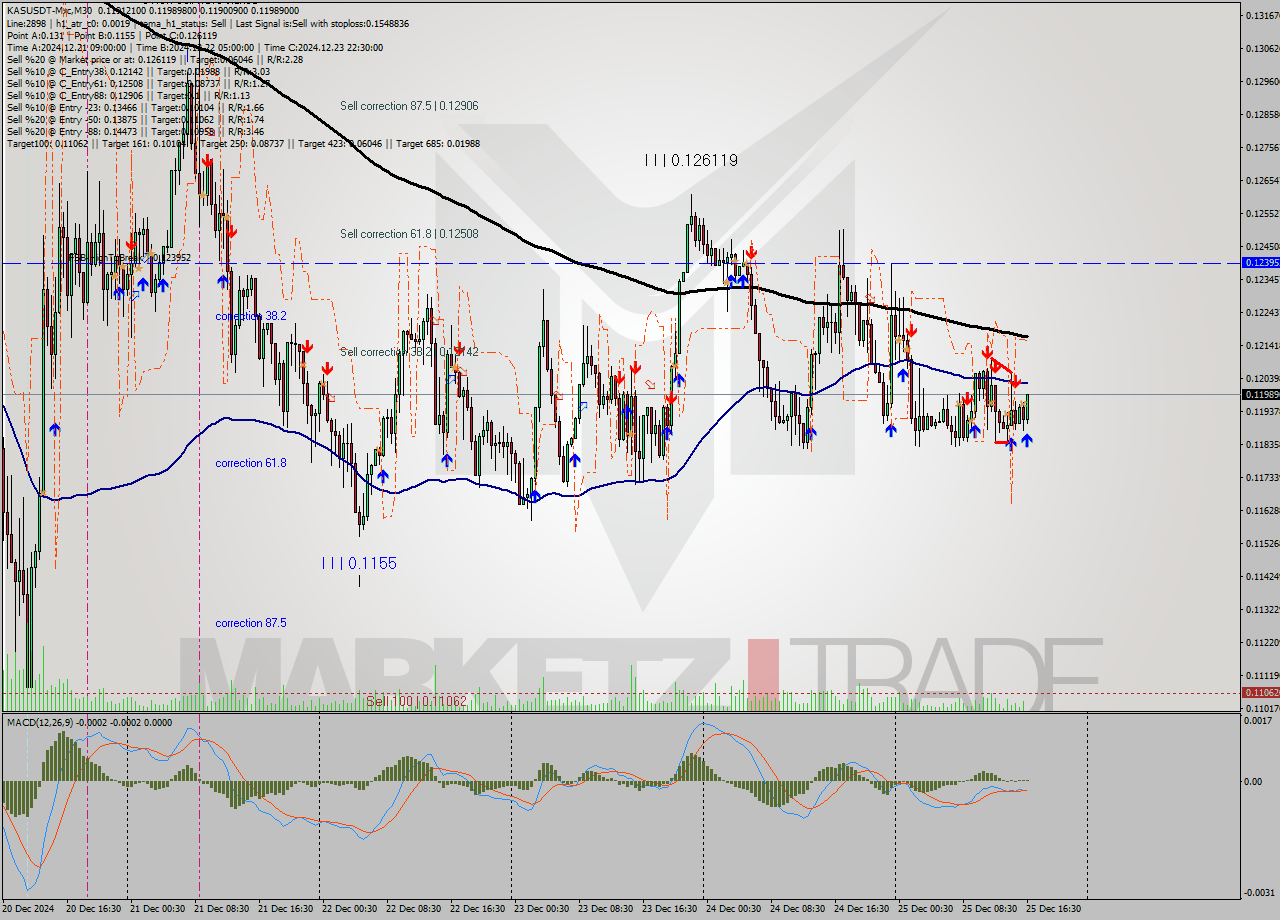Screen dimensions: 1280x920
Task: Click the red 'Sell 100 | 0.11062' label
Action: tap(416, 701)
